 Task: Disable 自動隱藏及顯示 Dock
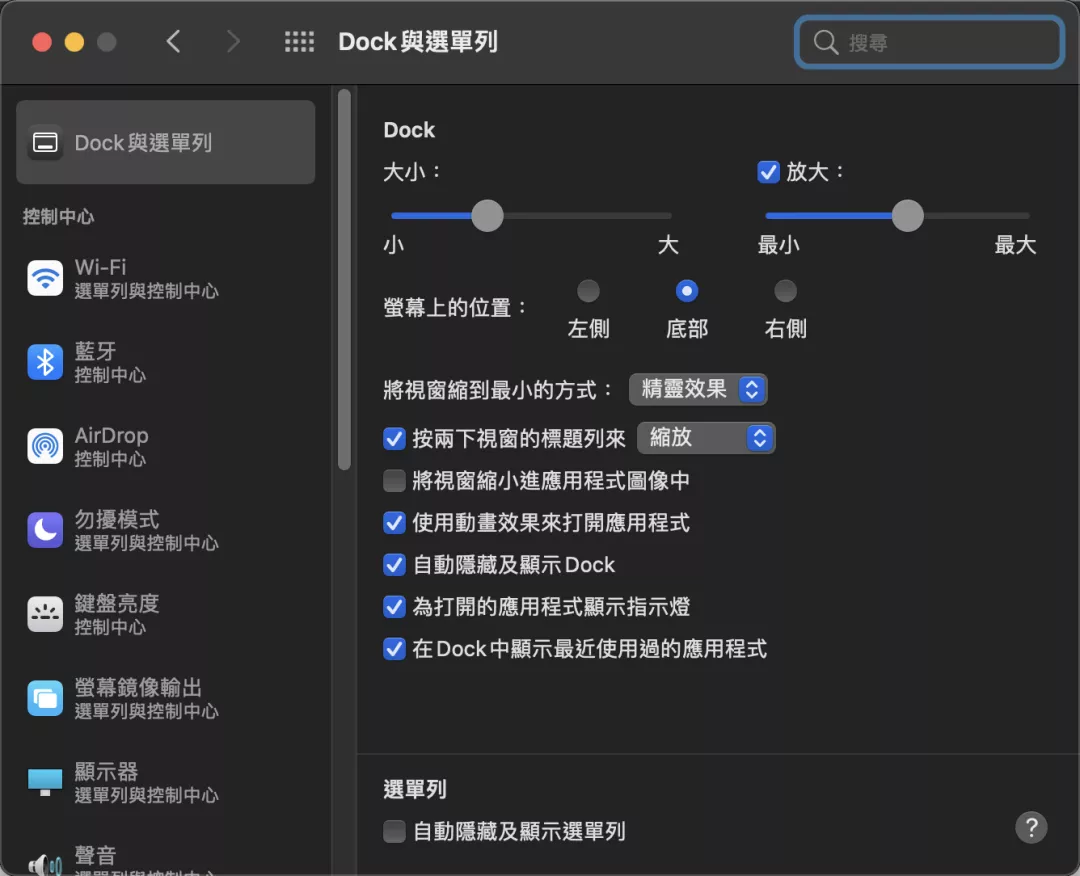pos(395,565)
